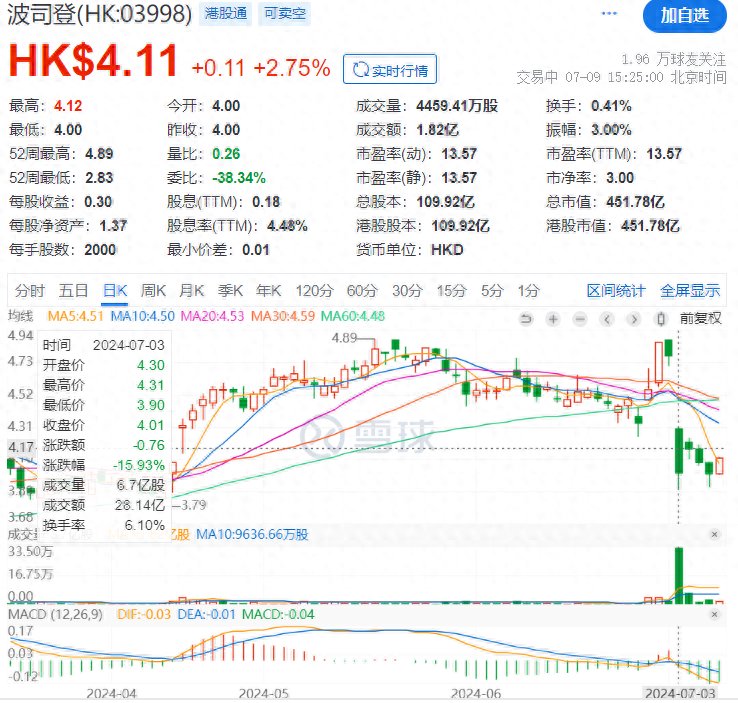Screen dimensions: 738x703
Task: Click the candlestick style icon
Action: coord(660,318)
